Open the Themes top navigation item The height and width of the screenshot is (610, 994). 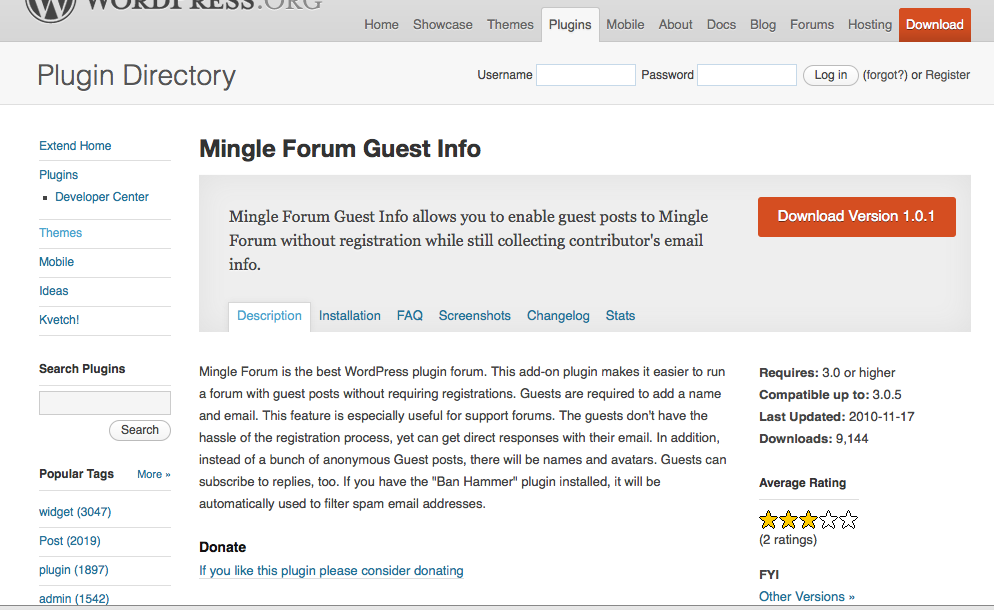510,25
